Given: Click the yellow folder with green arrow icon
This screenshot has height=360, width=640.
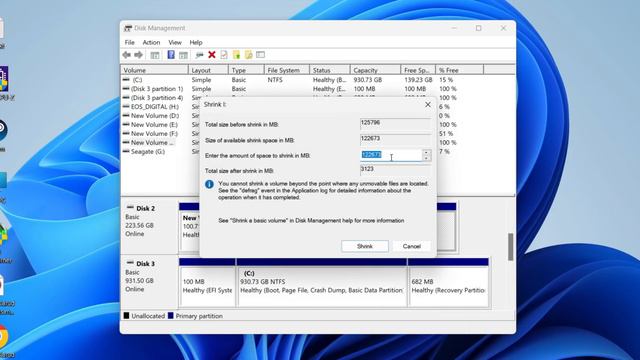Looking at the screenshot, I should [x=236, y=55].
